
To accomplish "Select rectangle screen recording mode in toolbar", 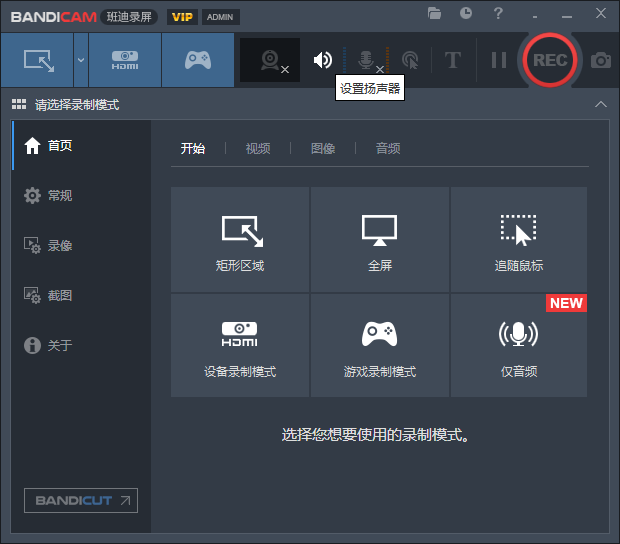I will click(x=37, y=60).
